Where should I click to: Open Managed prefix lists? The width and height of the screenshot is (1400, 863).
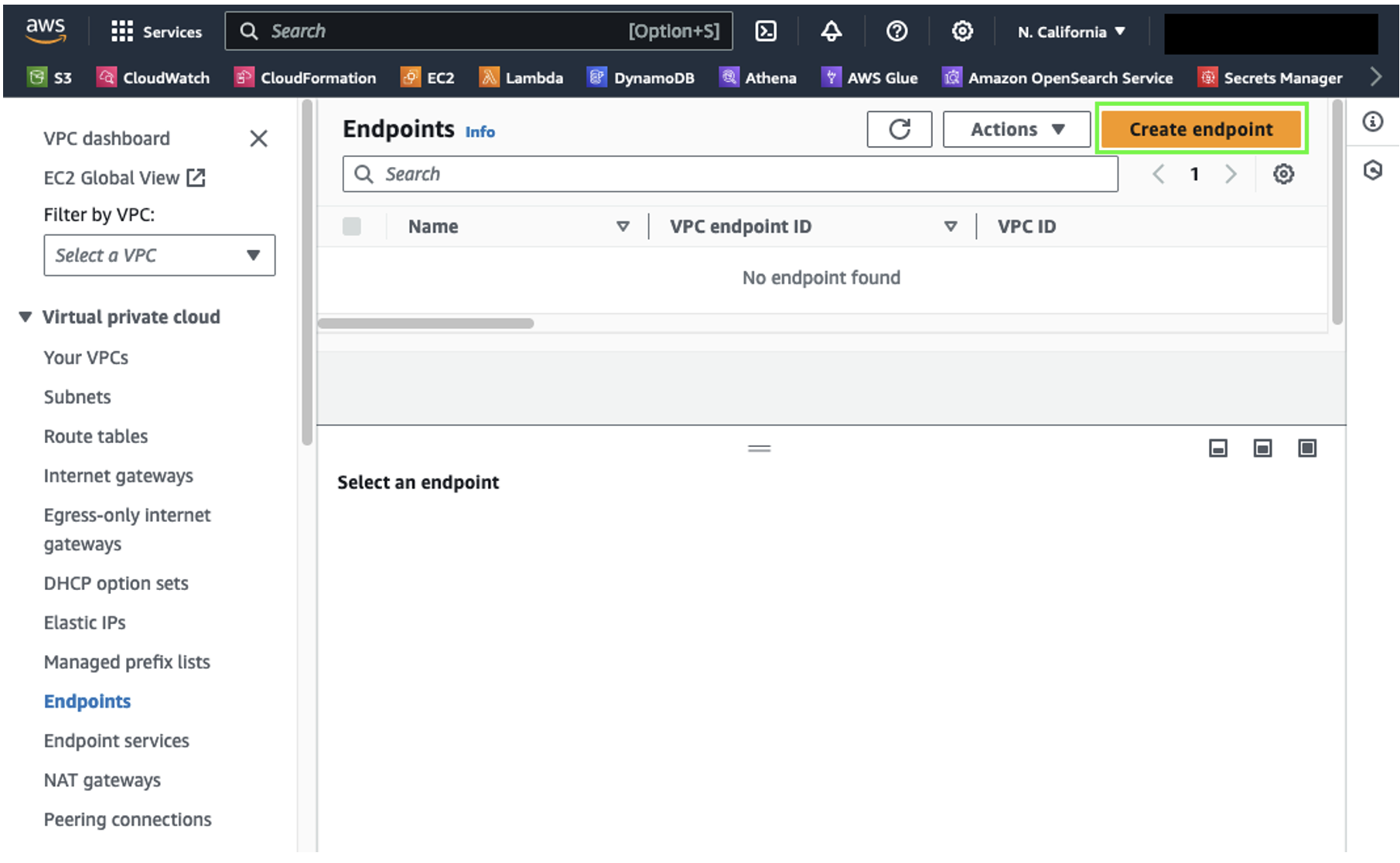coord(127,662)
